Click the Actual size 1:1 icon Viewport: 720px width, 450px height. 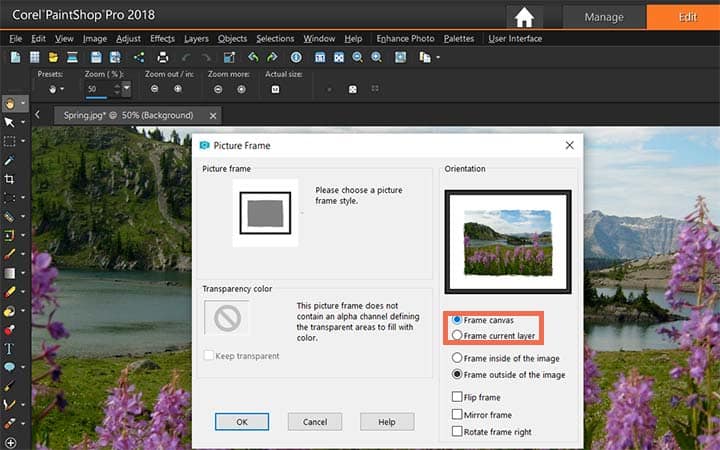click(276, 89)
